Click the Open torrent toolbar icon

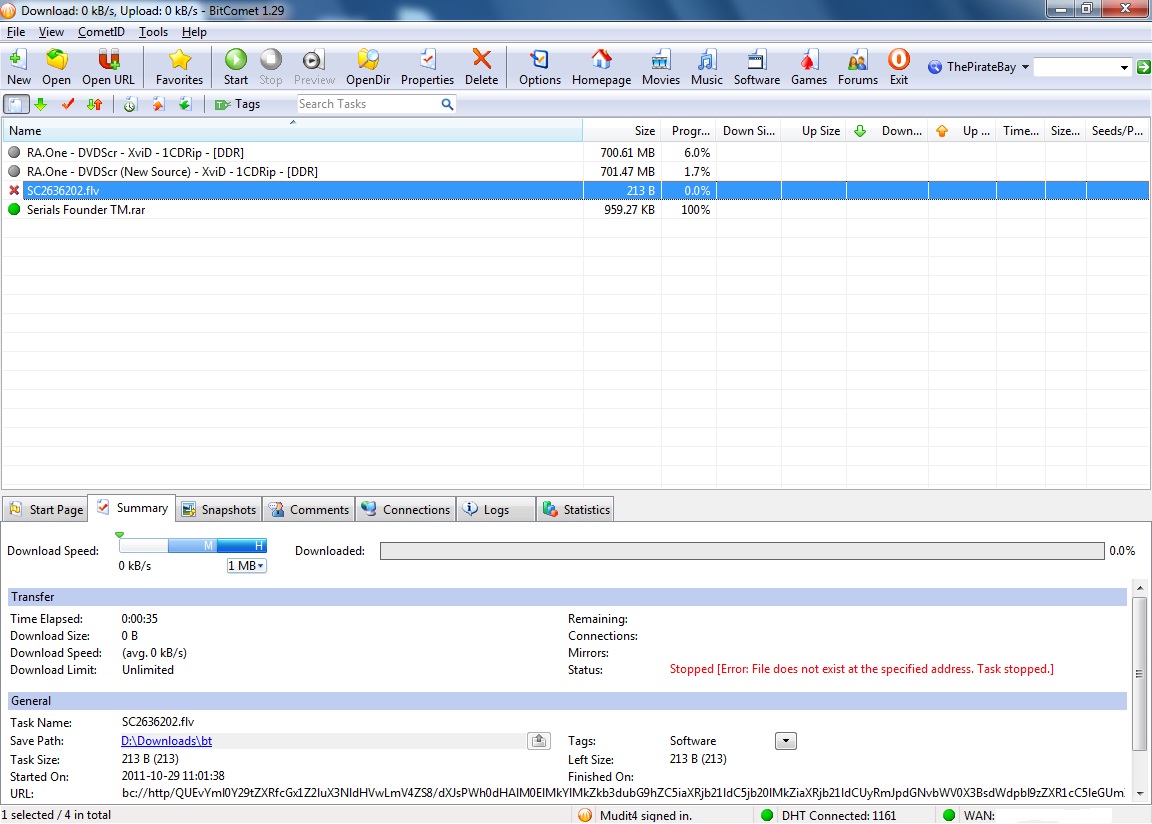click(x=56, y=60)
